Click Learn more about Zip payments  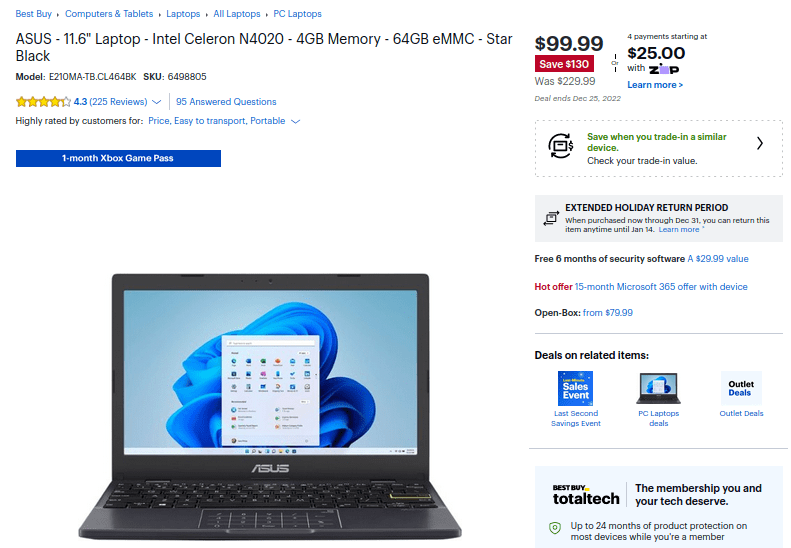pyautogui.click(x=655, y=85)
